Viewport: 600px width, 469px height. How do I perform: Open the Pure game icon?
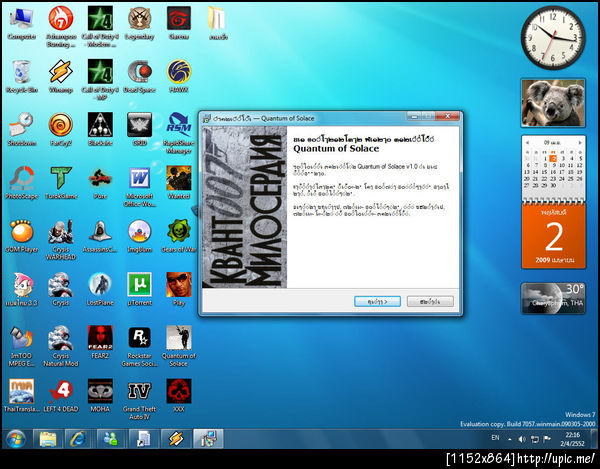point(100,183)
